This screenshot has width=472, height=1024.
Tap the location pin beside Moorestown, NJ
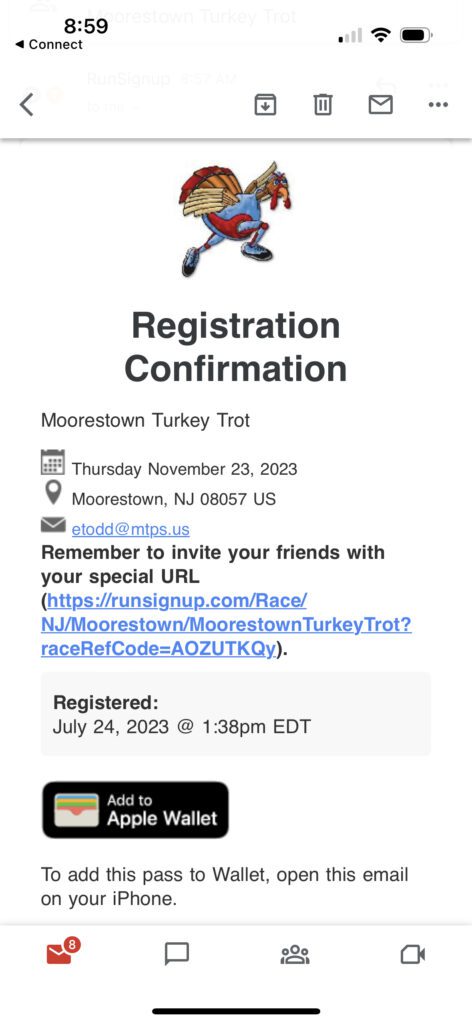(53, 493)
